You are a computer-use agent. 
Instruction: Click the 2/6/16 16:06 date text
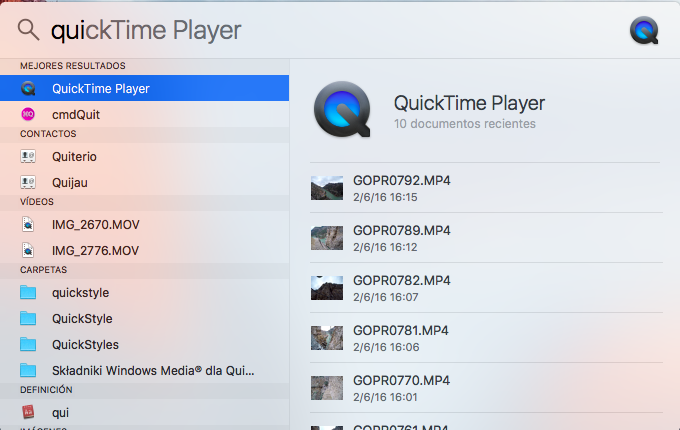click(386, 347)
